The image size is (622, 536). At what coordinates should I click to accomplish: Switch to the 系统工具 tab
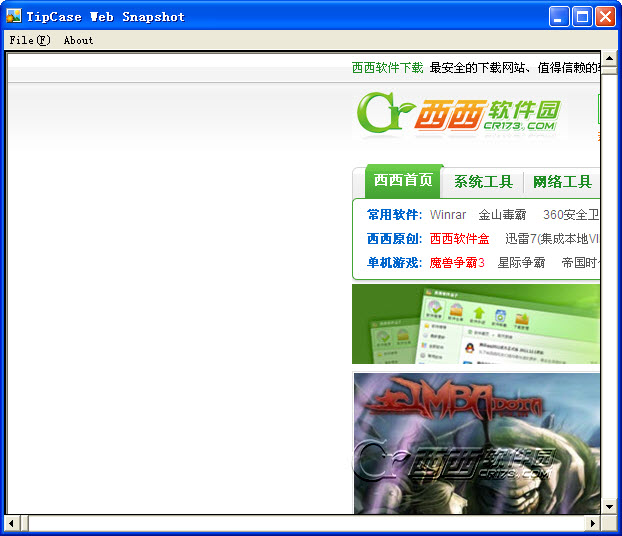tap(483, 182)
